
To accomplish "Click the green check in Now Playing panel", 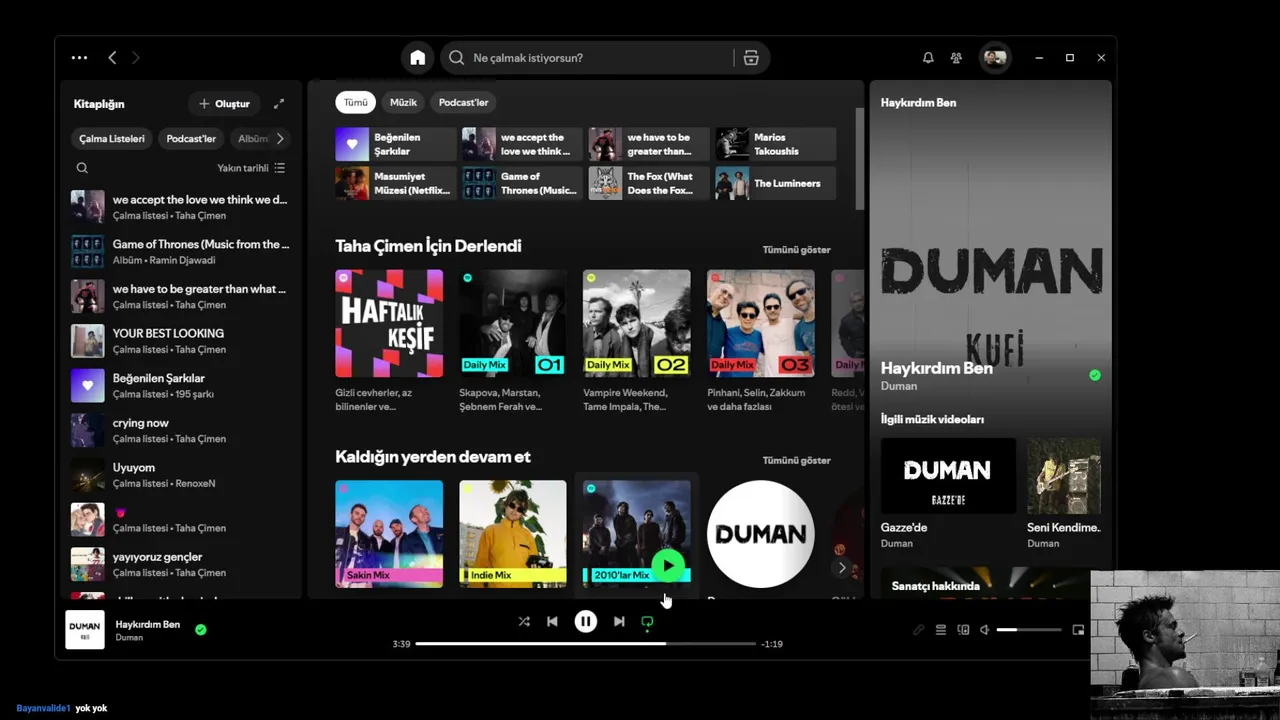I will tap(1095, 375).
